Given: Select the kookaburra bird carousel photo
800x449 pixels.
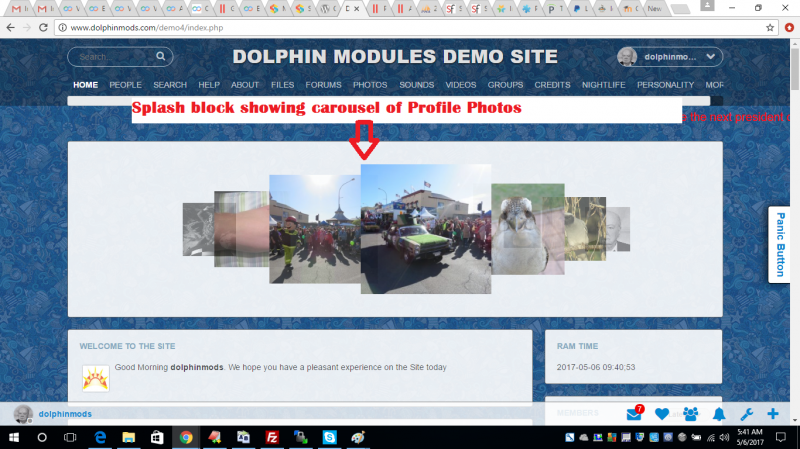Looking at the screenshot, I should tap(528, 229).
